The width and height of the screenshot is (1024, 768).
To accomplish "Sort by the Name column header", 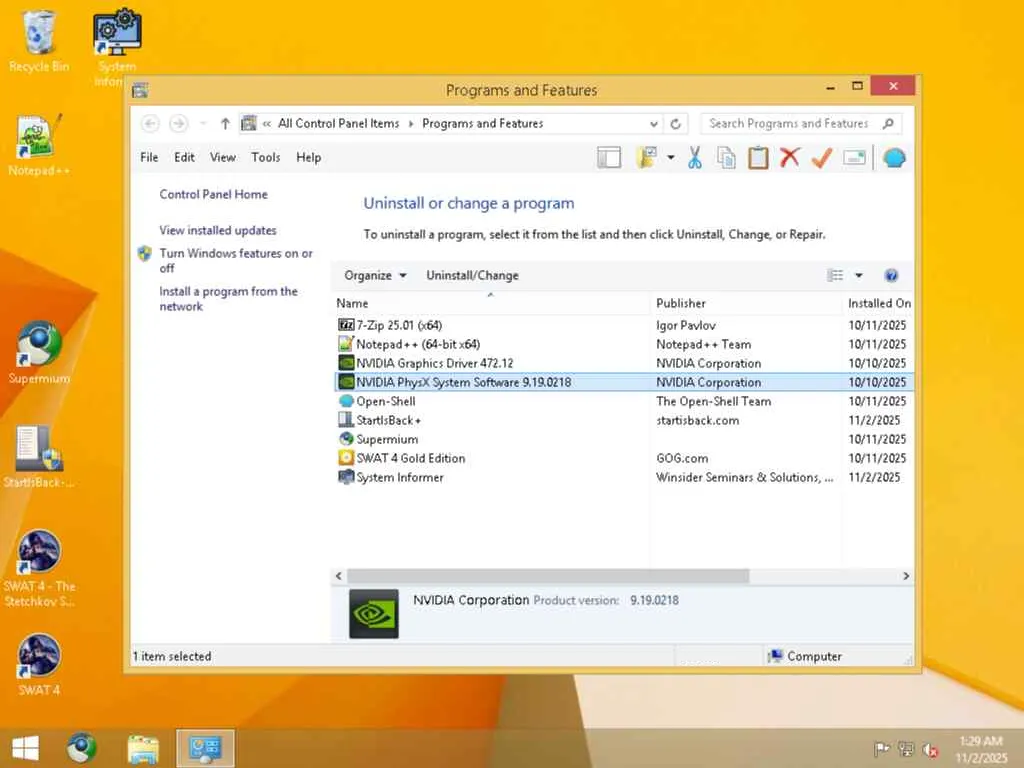I will coord(490,303).
